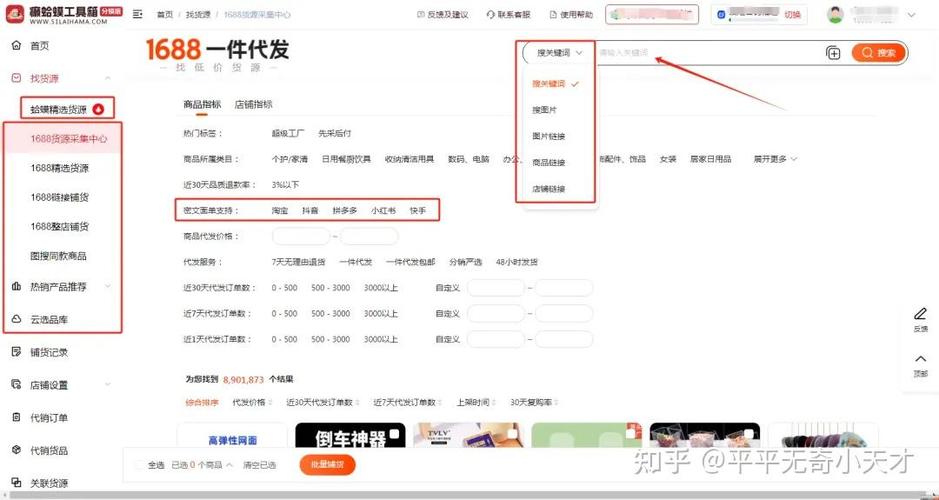Click the 代销货品 cube icon
The height and width of the screenshot is (500, 939).
pos(16,450)
